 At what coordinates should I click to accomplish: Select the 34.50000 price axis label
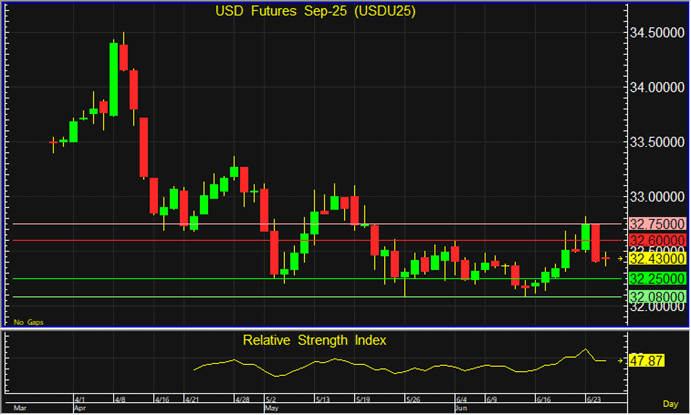pos(656,33)
